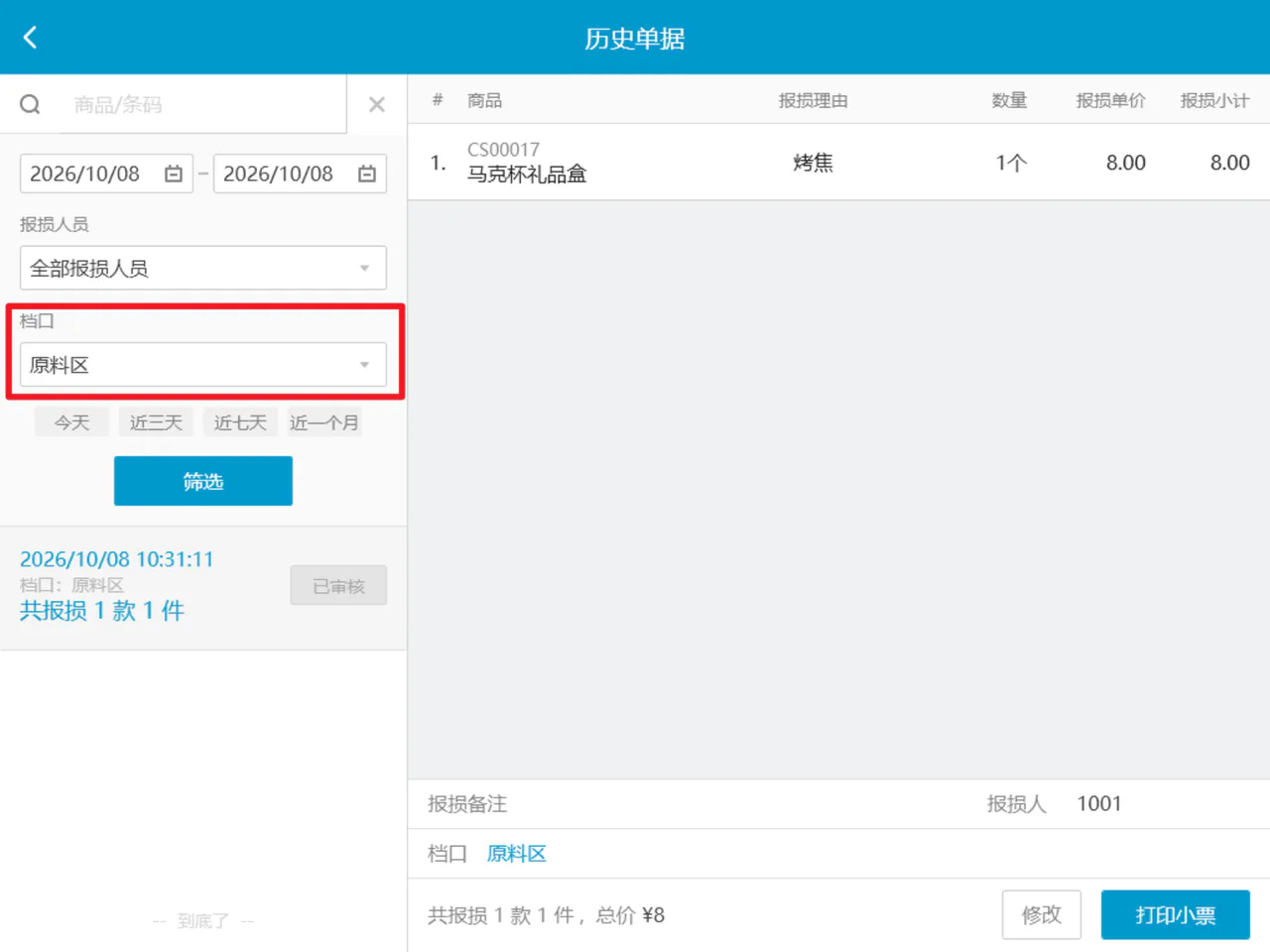Click the search magnifier icon

(30, 104)
